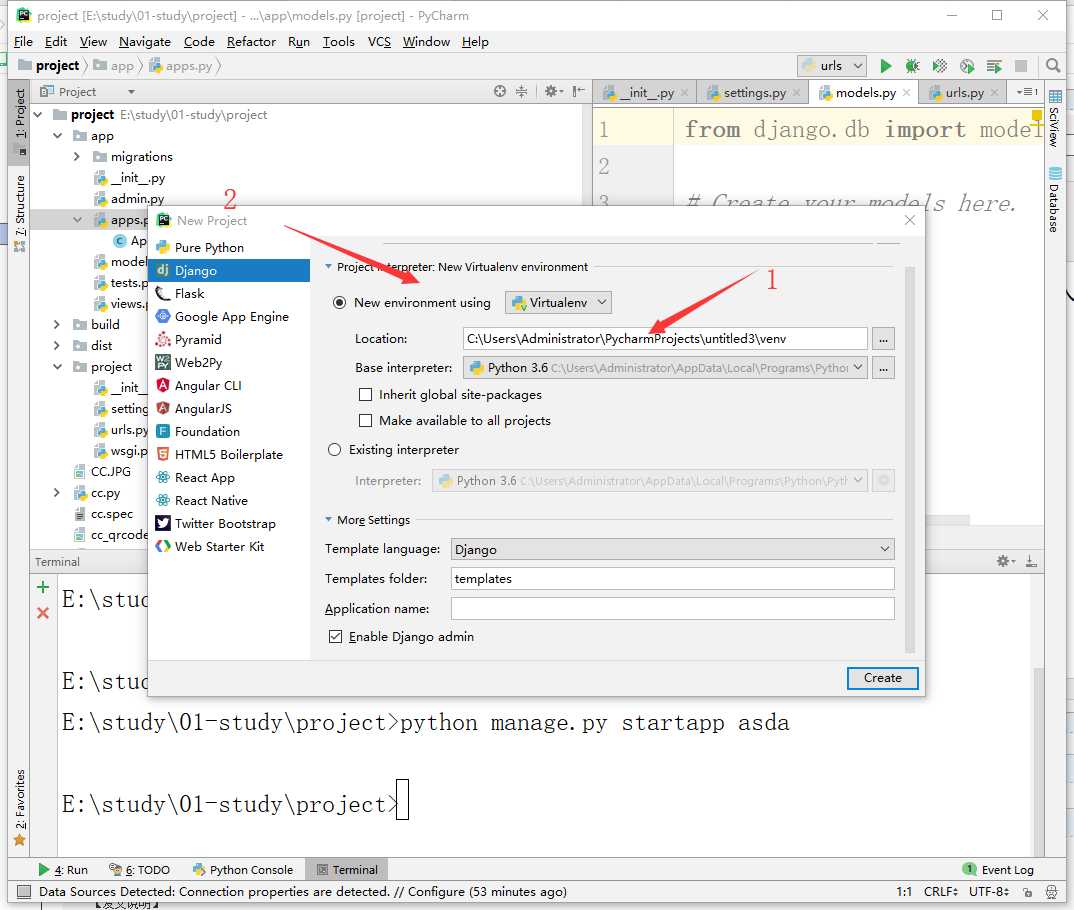Click UTF-8 encoding in status bar

click(988, 892)
